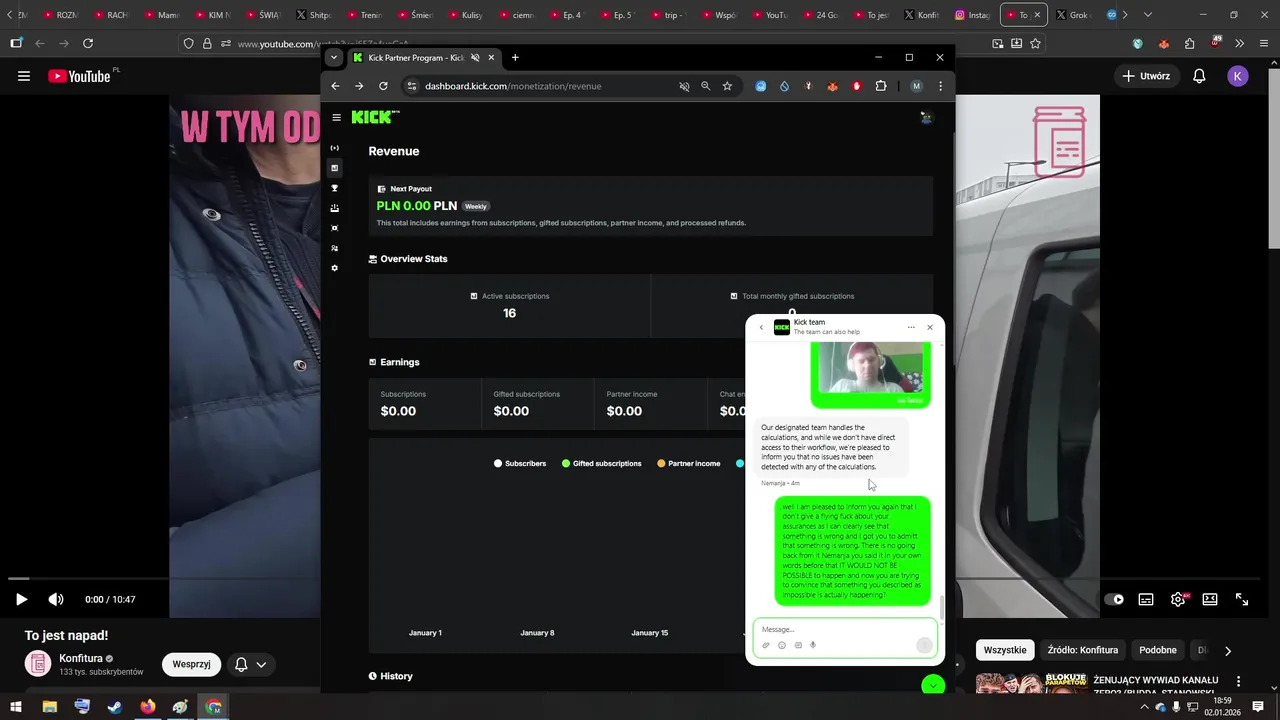Mute the YouTube video volume
The width and height of the screenshot is (1280, 720).
coord(56,599)
